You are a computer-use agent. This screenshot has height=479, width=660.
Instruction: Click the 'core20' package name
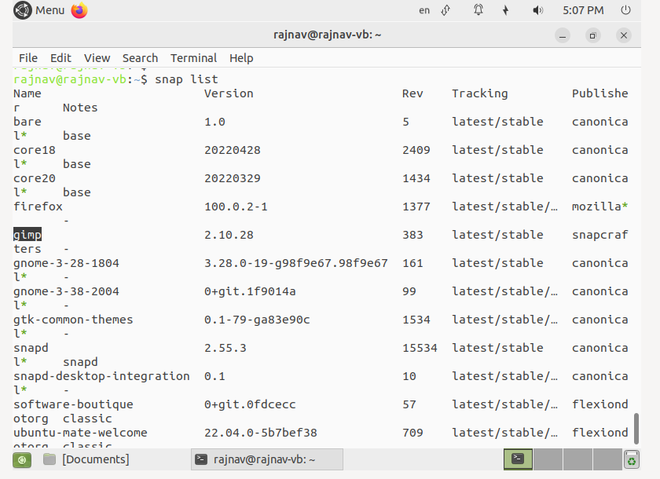coord(34,178)
